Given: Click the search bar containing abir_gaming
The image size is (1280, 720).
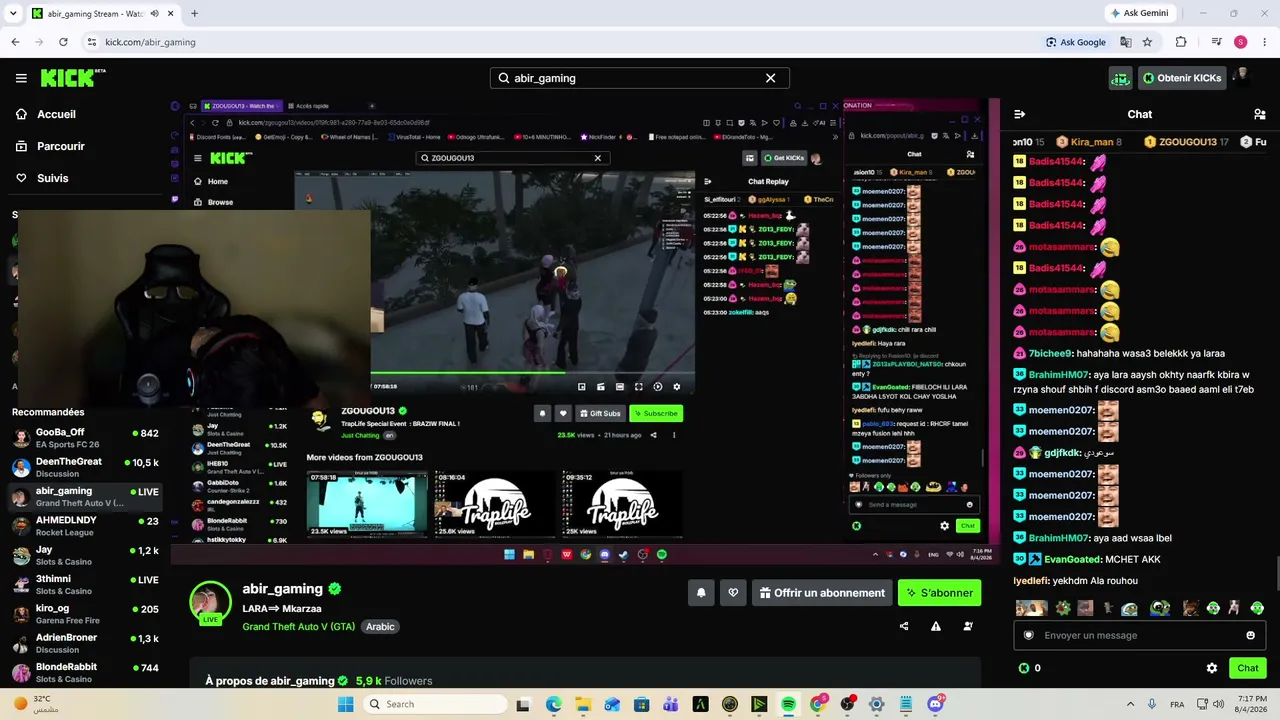Looking at the screenshot, I should click(640, 78).
